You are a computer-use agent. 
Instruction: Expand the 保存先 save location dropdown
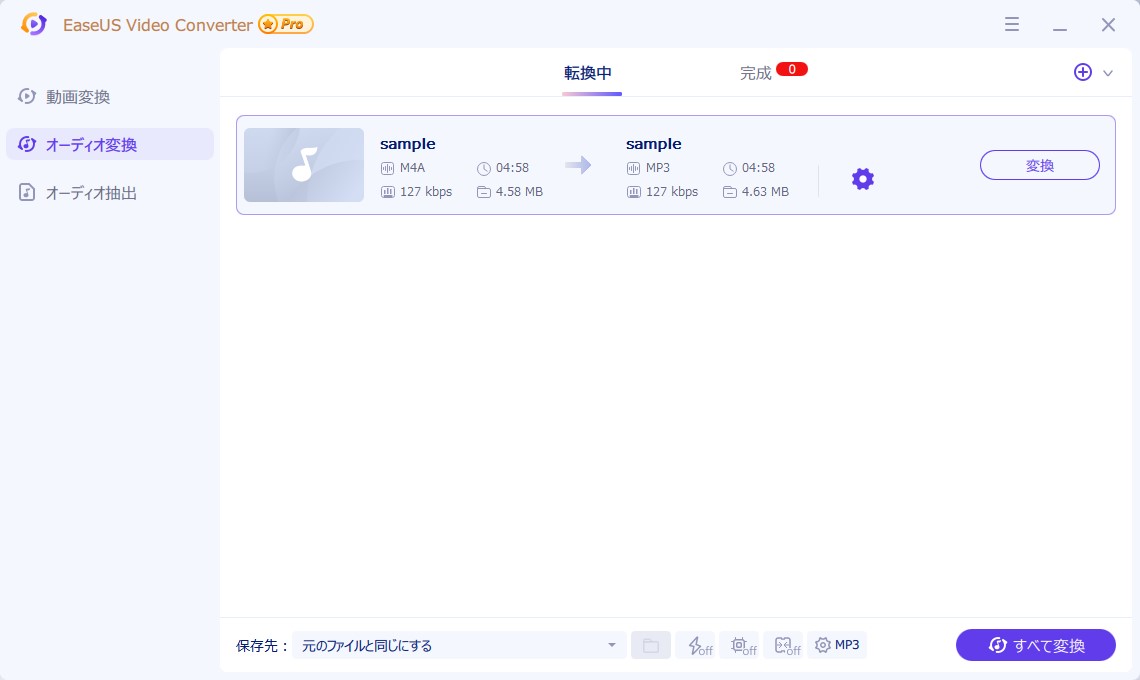[x=611, y=645]
